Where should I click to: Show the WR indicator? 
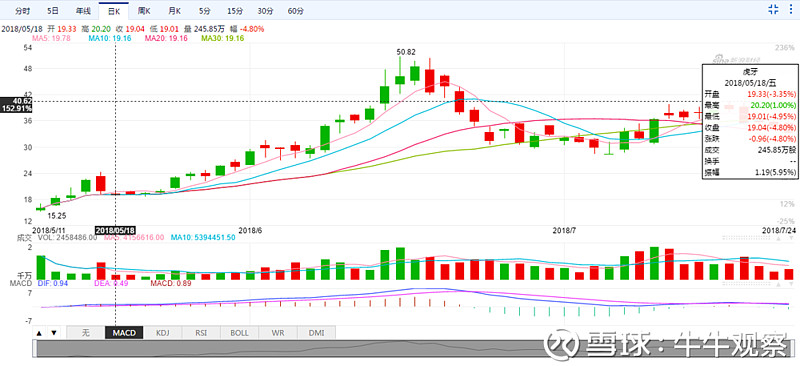coord(278,333)
